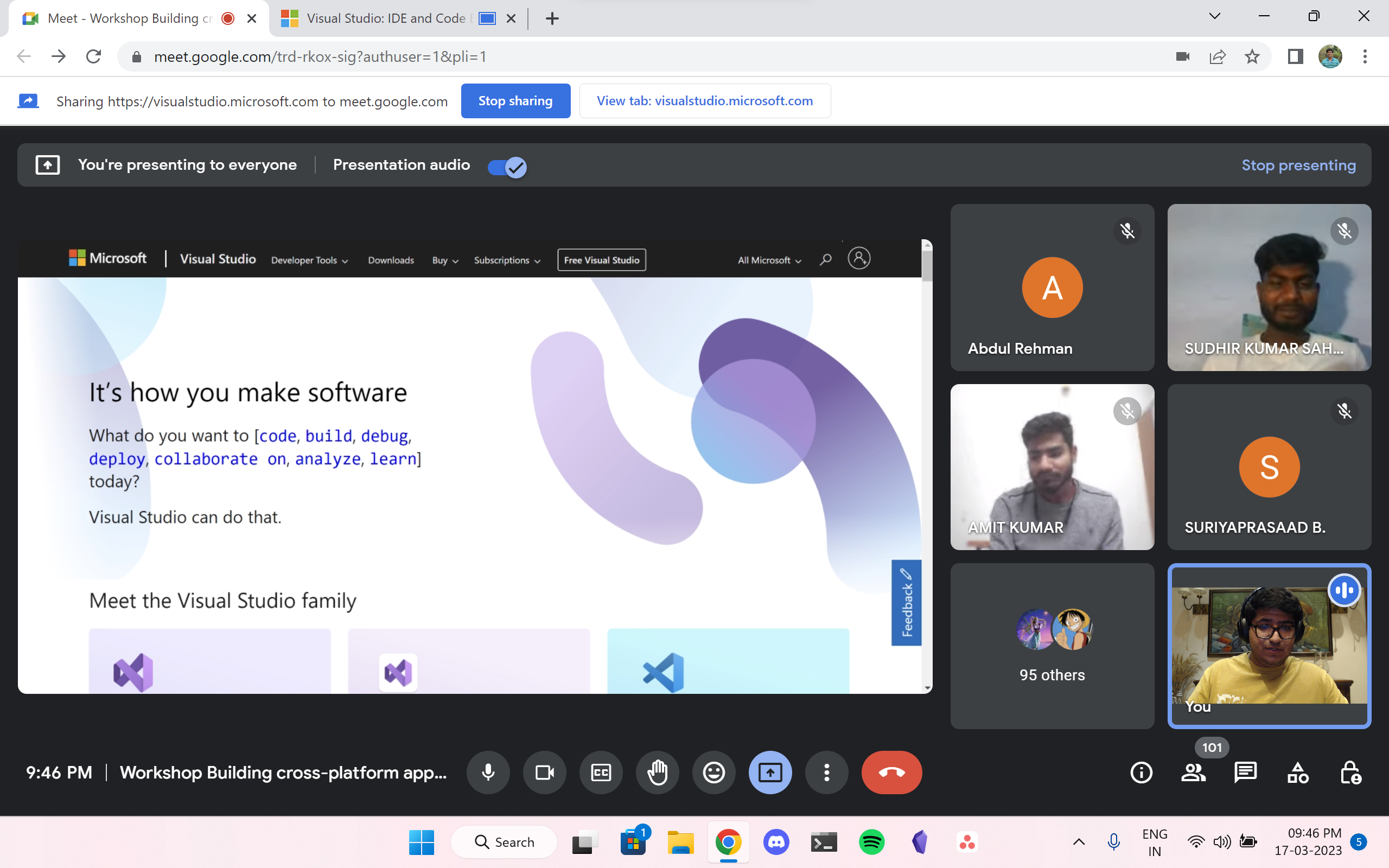Close the Visual Studio browser tab
Screen dimensions: 1389x868
click(x=511, y=18)
